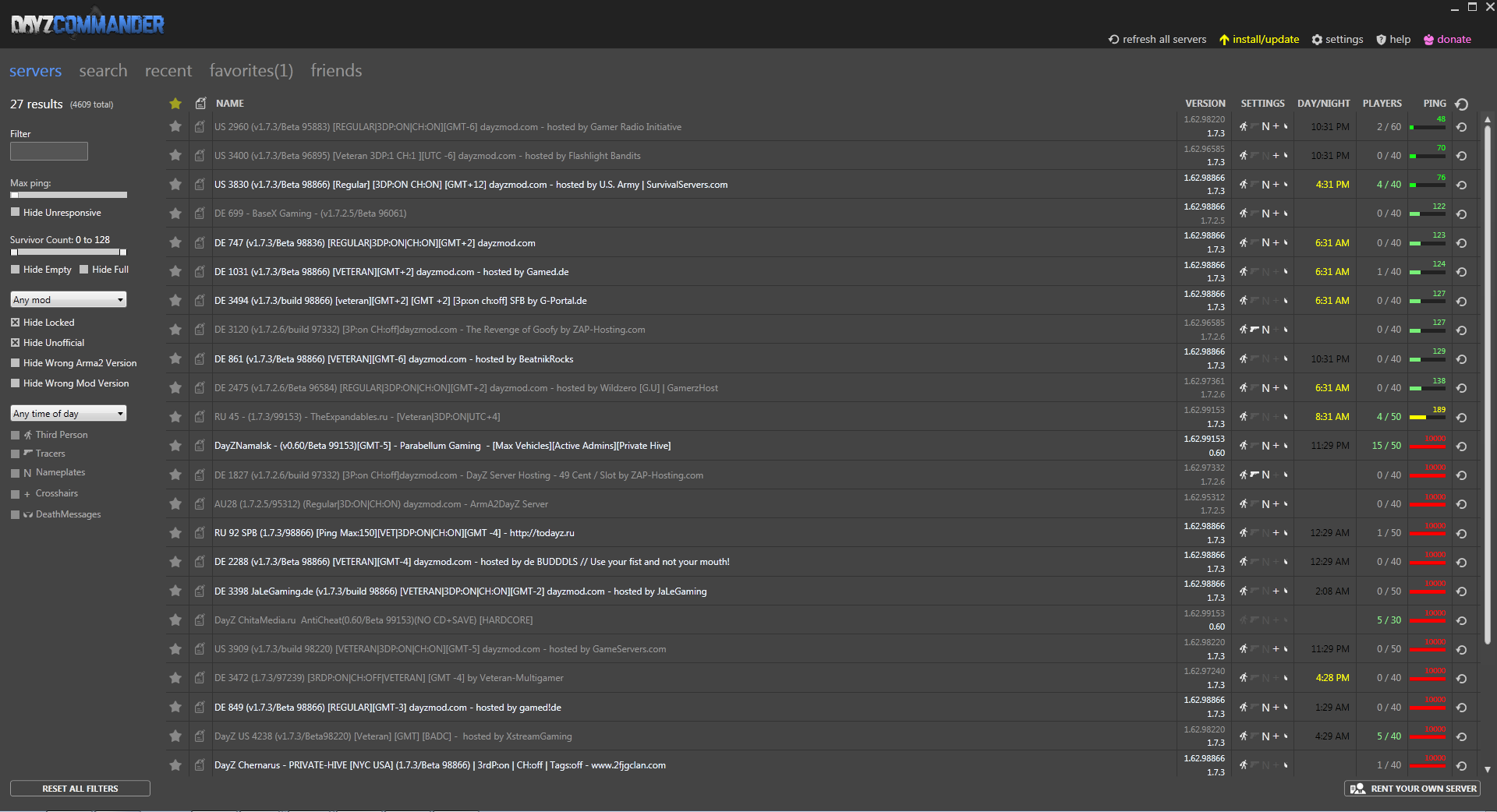The image size is (1497, 812).
Task: Star the DE 1031 Gamed.de server
Action: point(175,271)
